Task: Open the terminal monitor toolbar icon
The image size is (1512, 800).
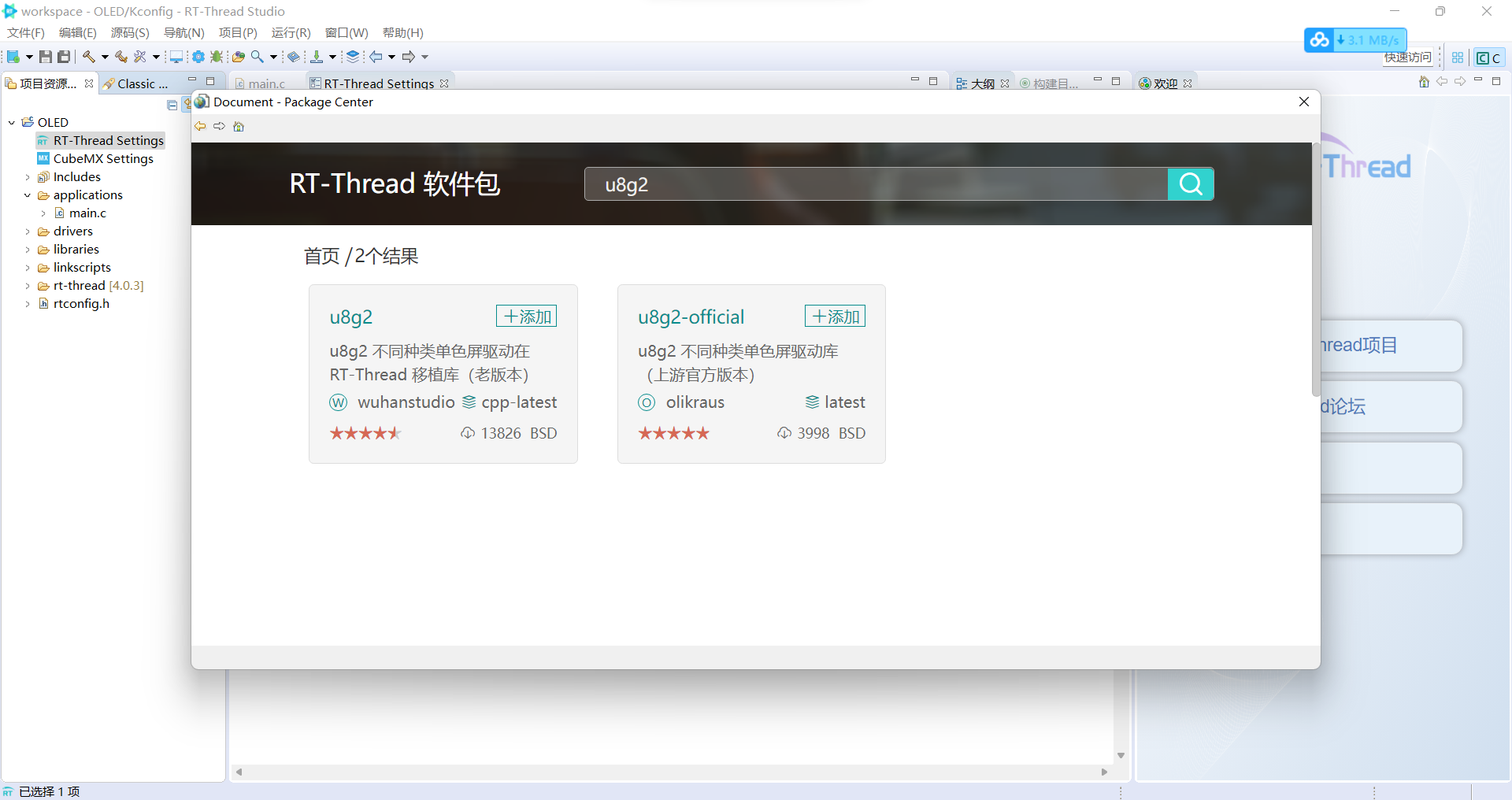Action: [176, 57]
